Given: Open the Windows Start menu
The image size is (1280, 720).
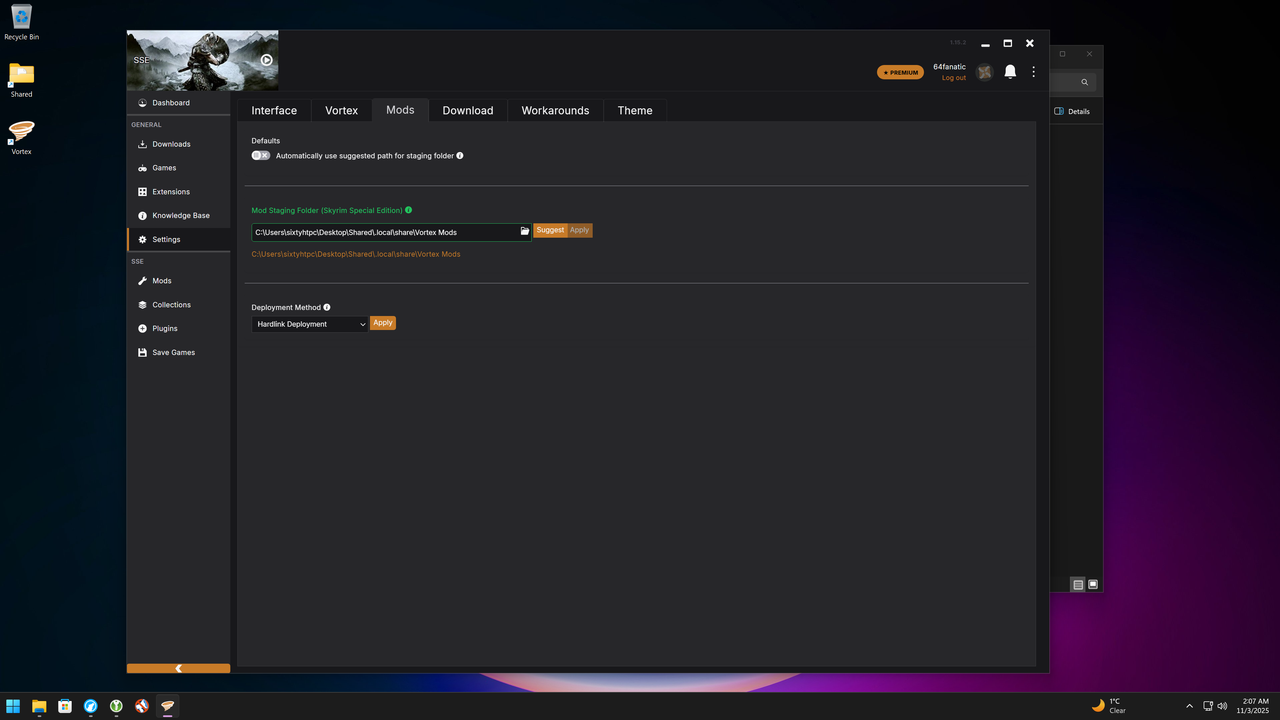Looking at the screenshot, I should [13, 706].
